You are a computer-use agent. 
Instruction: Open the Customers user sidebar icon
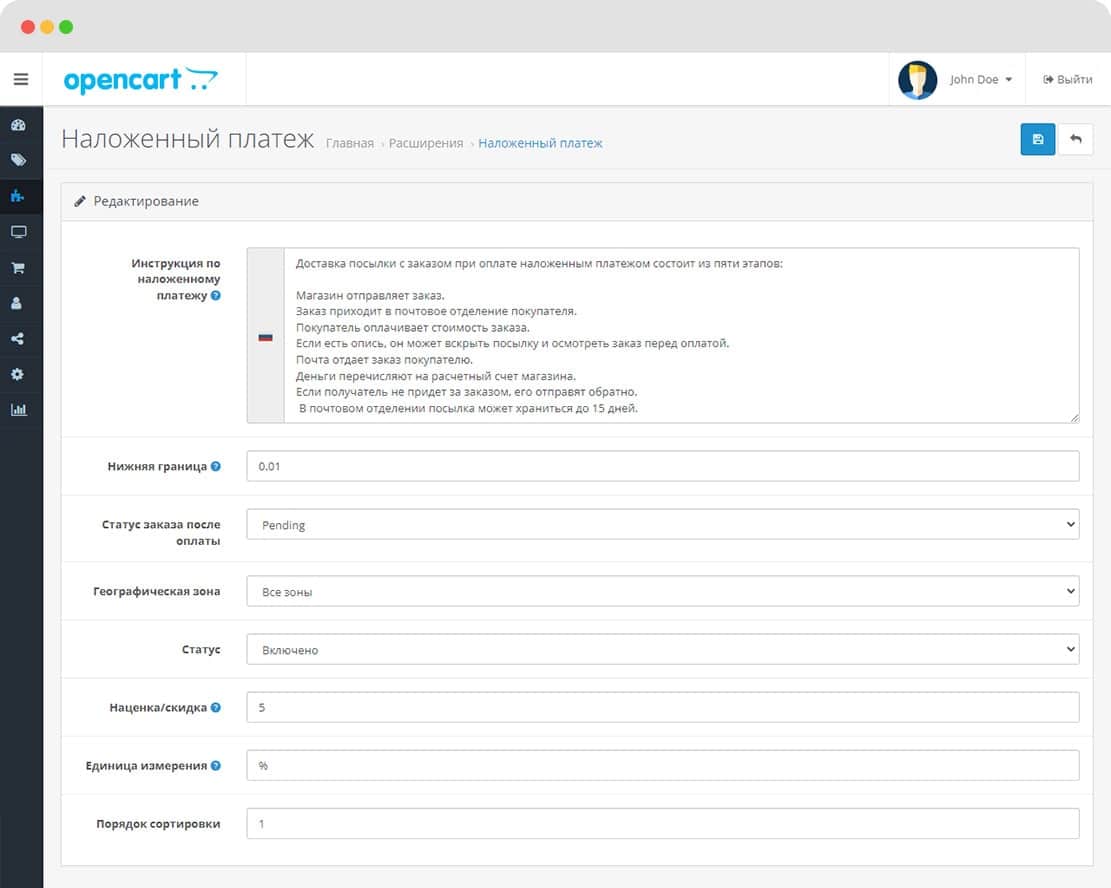pos(17,303)
